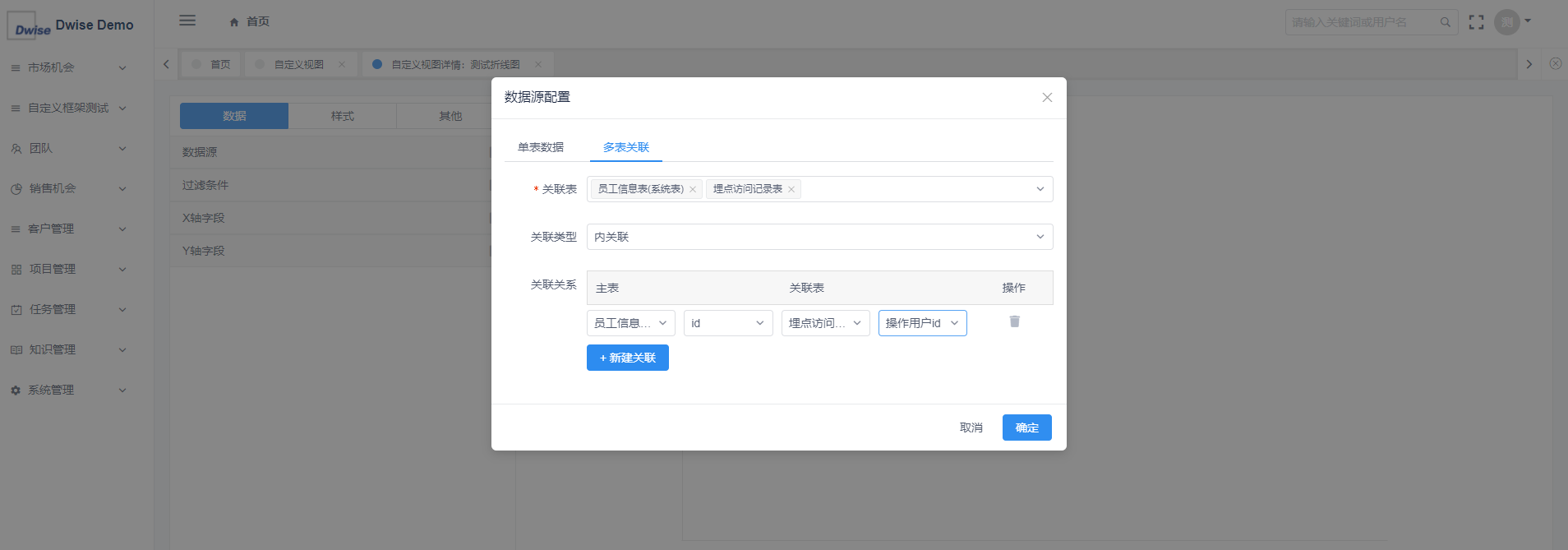The height and width of the screenshot is (550, 1568).
Task: Toggle the hamburger menu collapse icon
Action: point(187,21)
